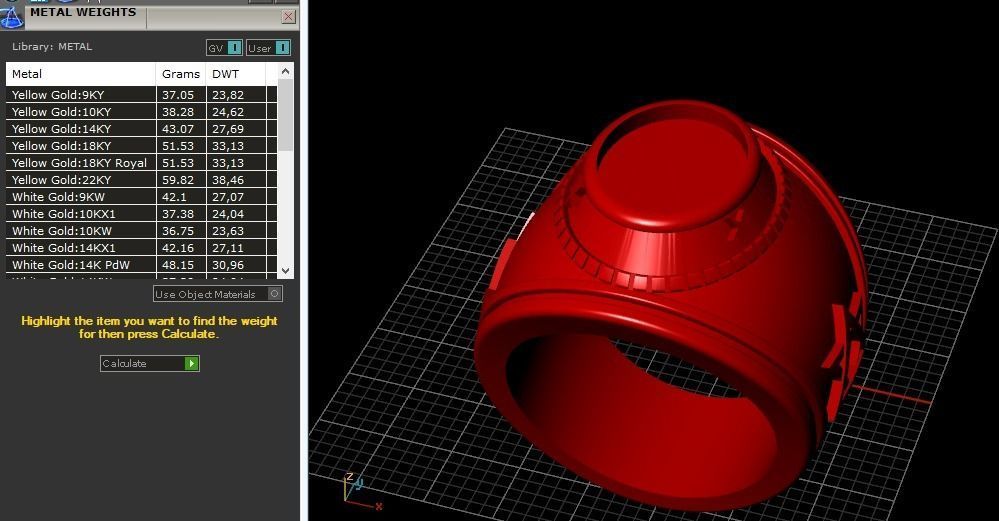Close the Metal Weights panel
Image resolution: width=999 pixels, height=521 pixels.
click(289, 17)
